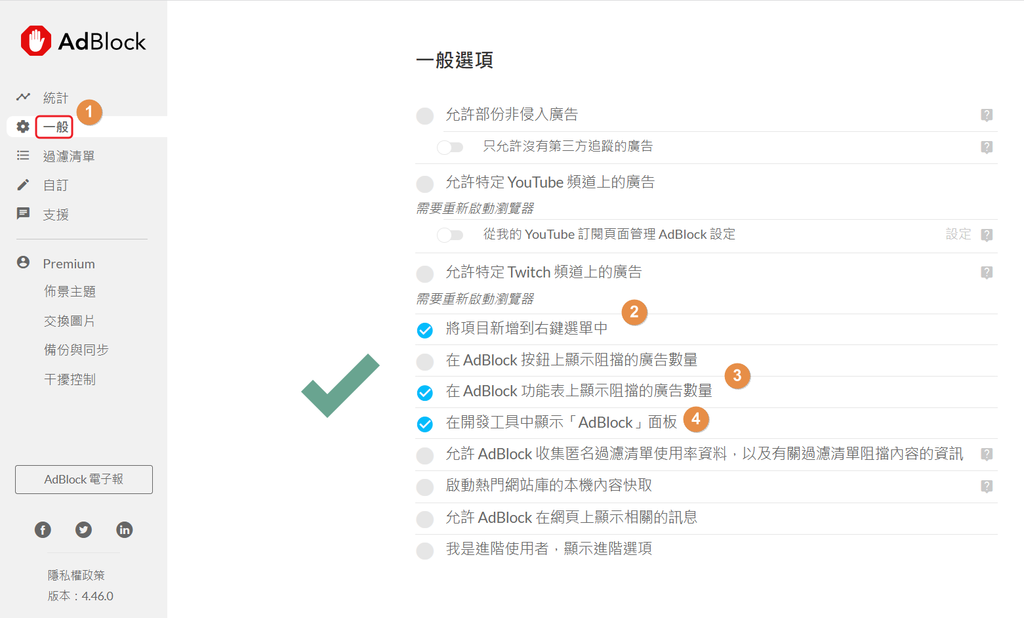Click the help icon next to 允許部份非侵入廣告
Viewport: 1024px width, 618px height.
987,115
